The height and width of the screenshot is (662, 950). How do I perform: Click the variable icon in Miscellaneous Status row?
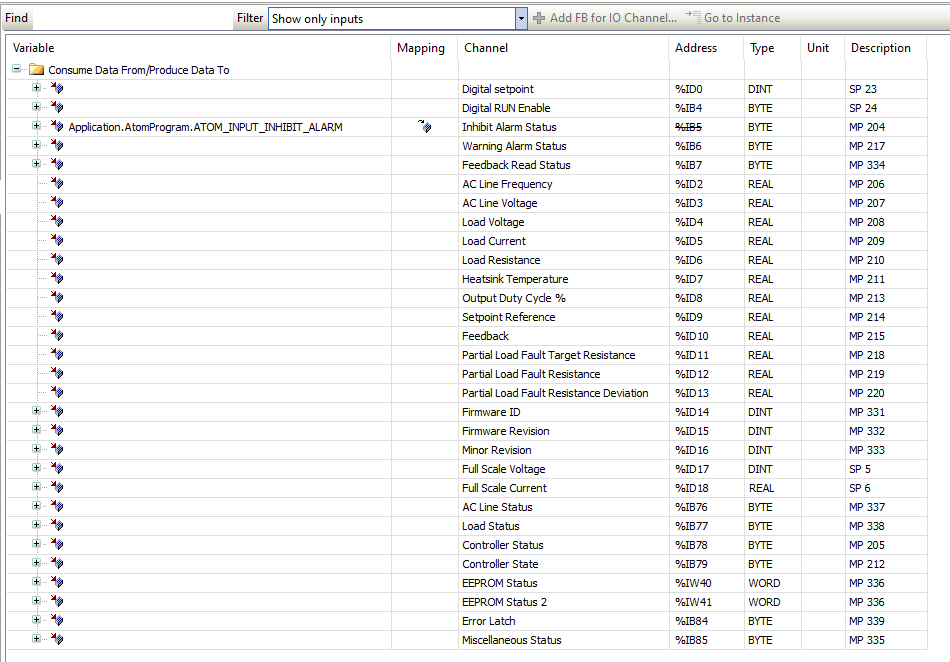coord(57,640)
